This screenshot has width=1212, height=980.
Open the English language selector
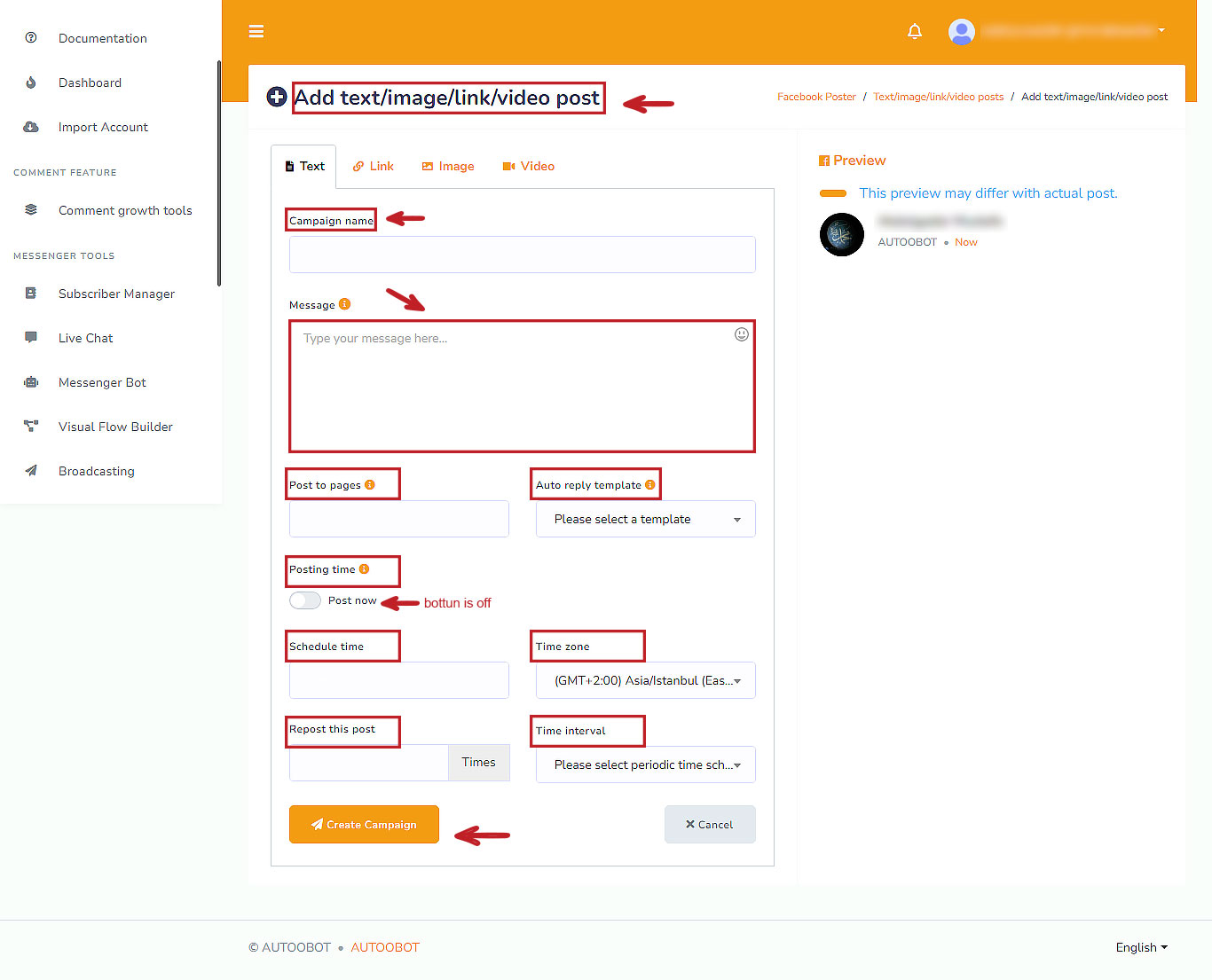point(1141,947)
